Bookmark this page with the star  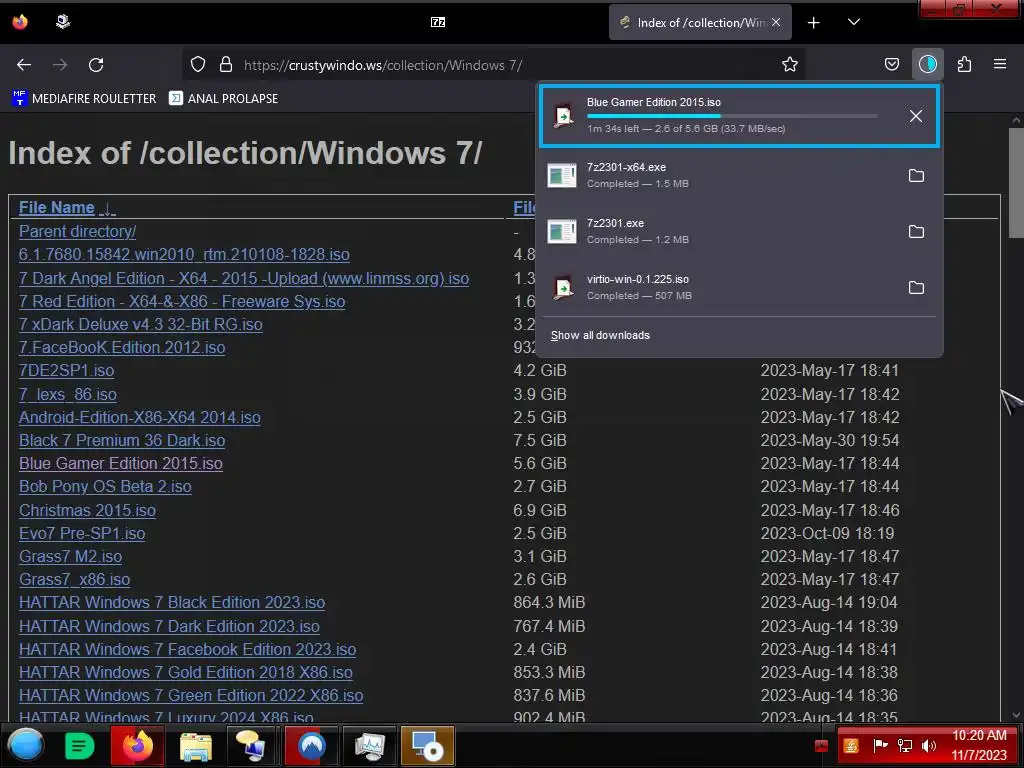point(790,64)
